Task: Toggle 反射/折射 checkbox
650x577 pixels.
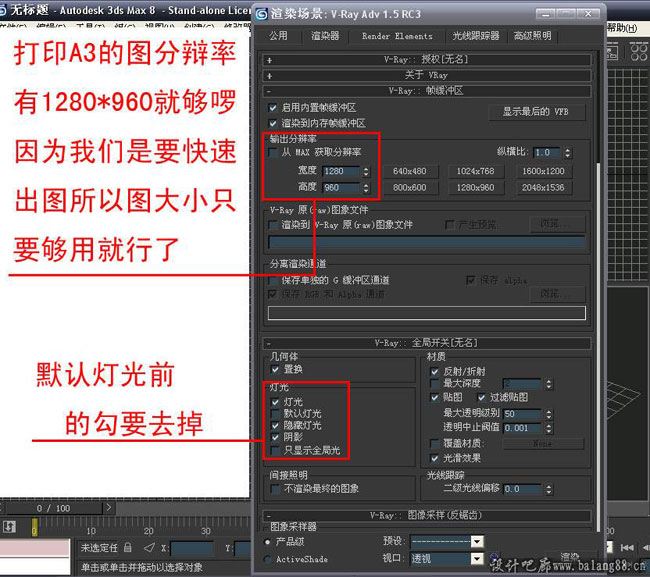Action: 434,371
